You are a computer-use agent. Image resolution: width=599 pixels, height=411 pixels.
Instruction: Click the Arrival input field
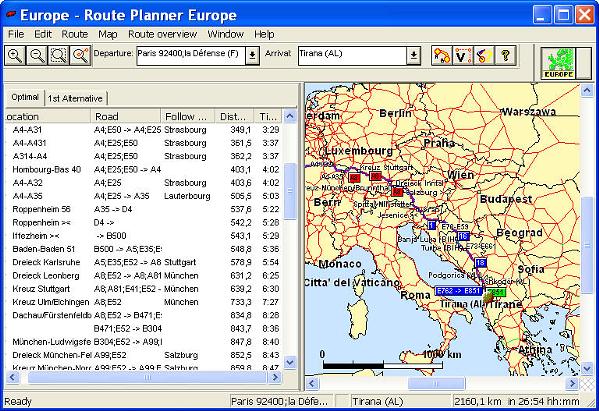tap(352, 56)
